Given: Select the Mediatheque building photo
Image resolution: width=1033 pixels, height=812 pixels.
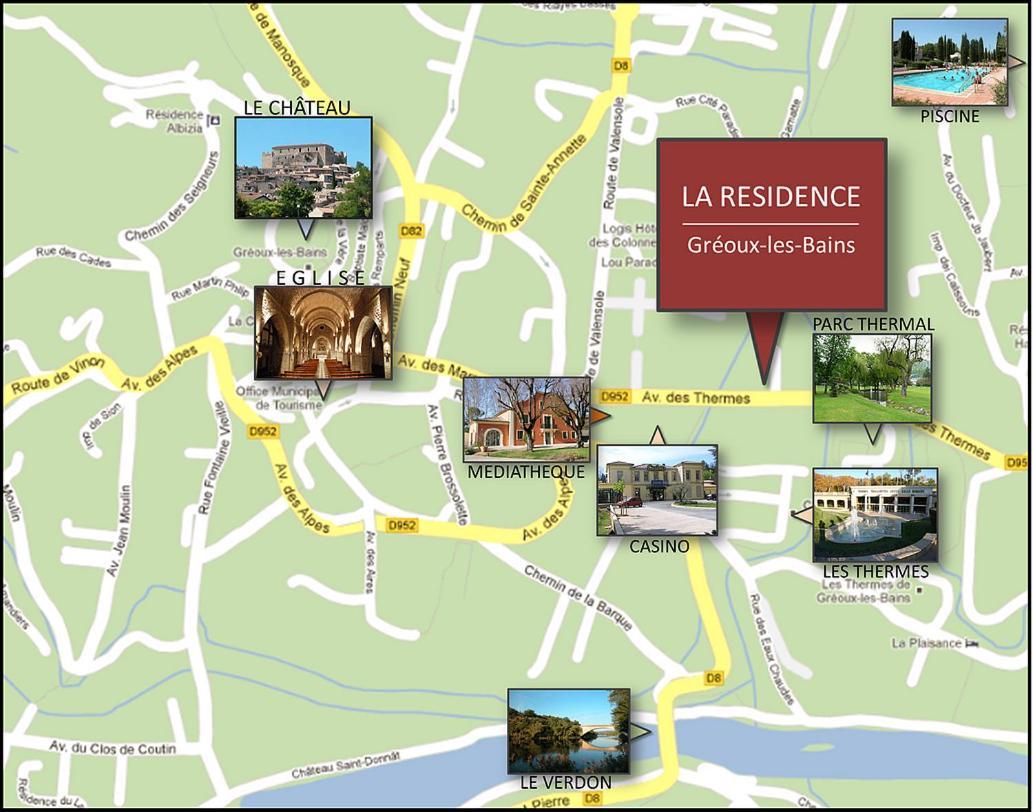Looking at the screenshot, I should tap(526, 418).
